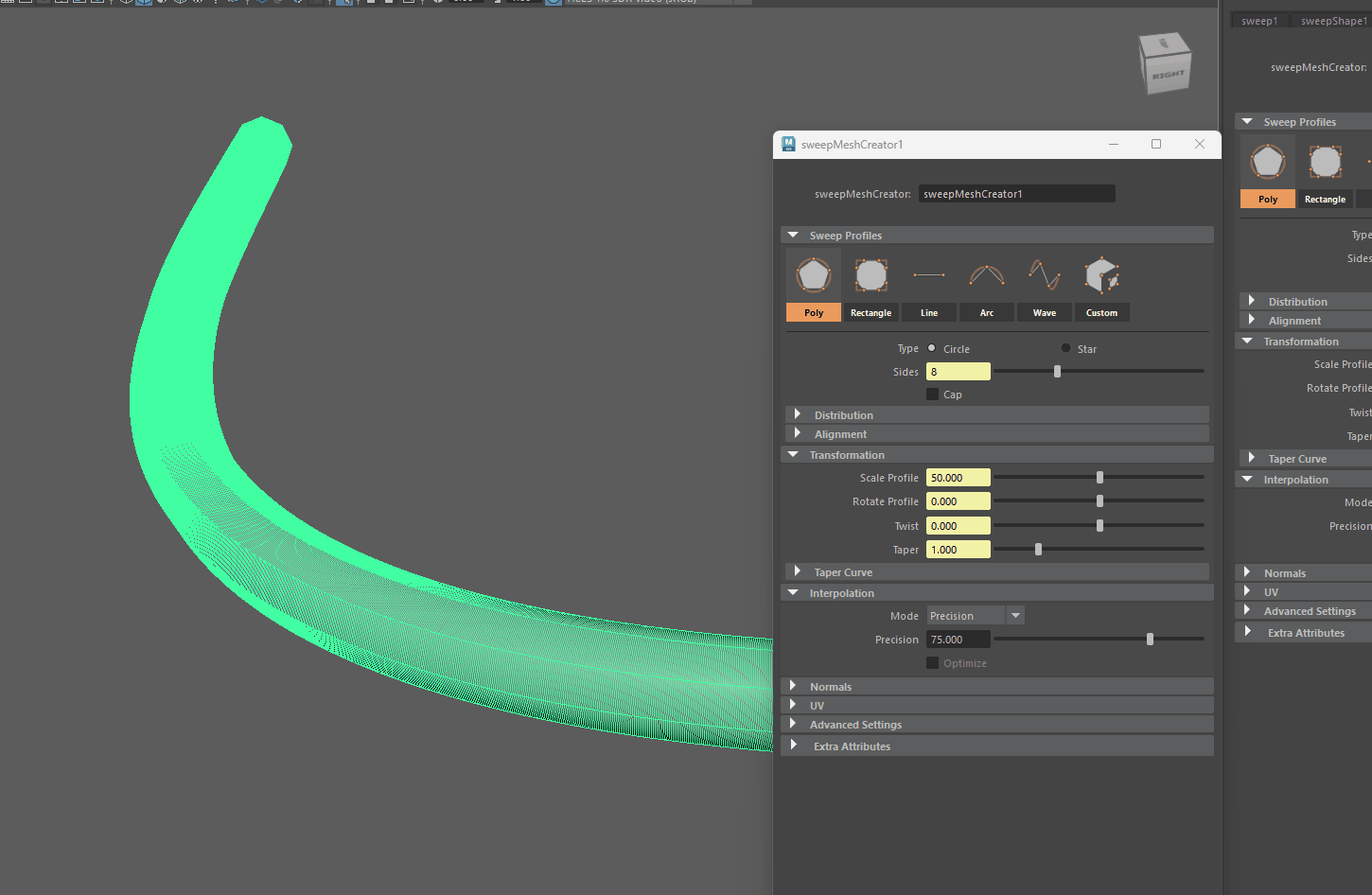Select the Wave sweep profile icon
The width and height of the screenshot is (1372, 895).
point(1045,276)
